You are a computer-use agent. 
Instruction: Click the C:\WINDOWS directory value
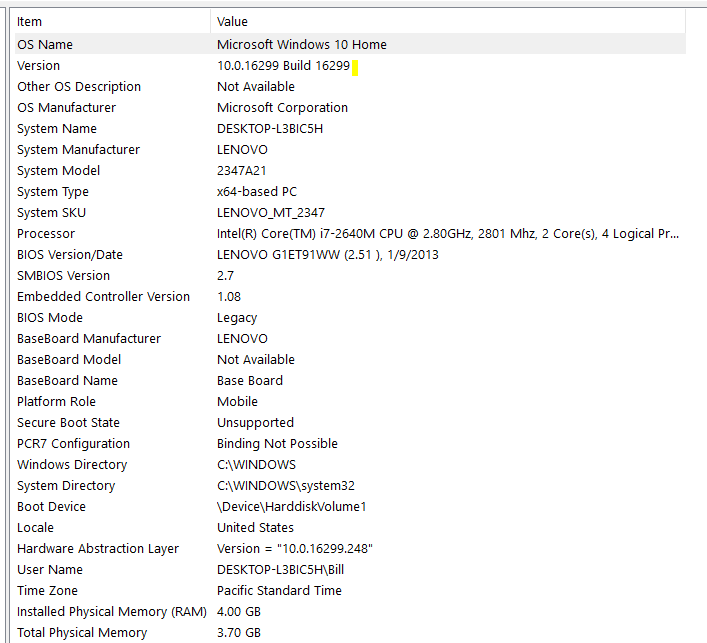pyautogui.click(x=257, y=464)
